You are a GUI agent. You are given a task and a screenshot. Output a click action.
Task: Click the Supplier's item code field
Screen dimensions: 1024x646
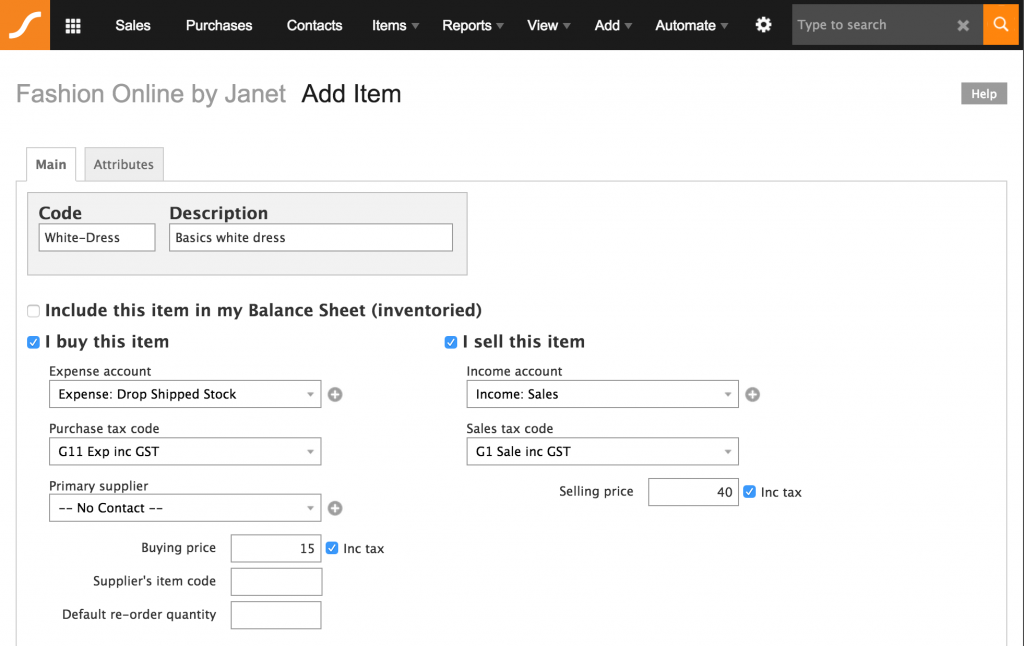(276, 581)
